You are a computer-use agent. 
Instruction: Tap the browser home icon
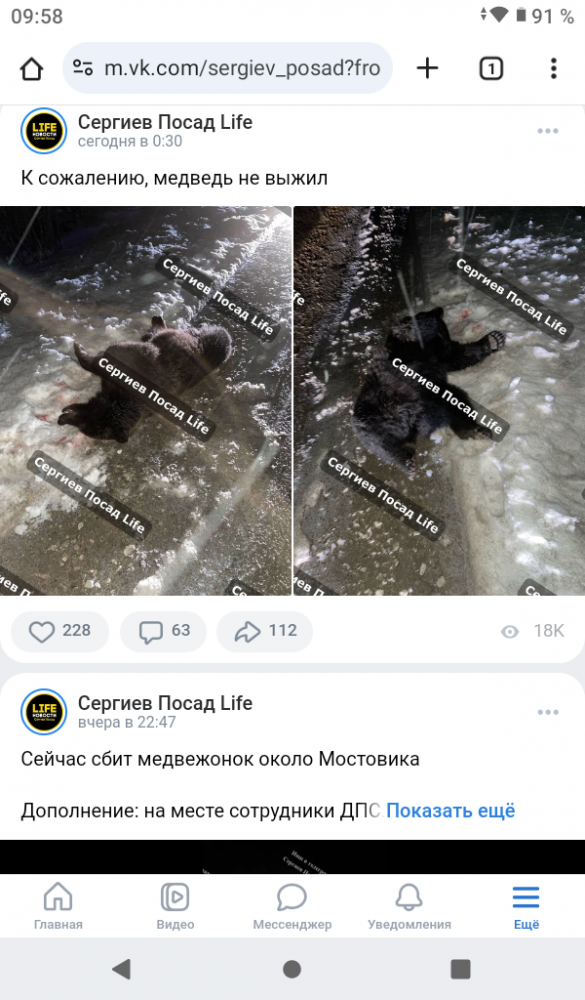pos(31,68)
